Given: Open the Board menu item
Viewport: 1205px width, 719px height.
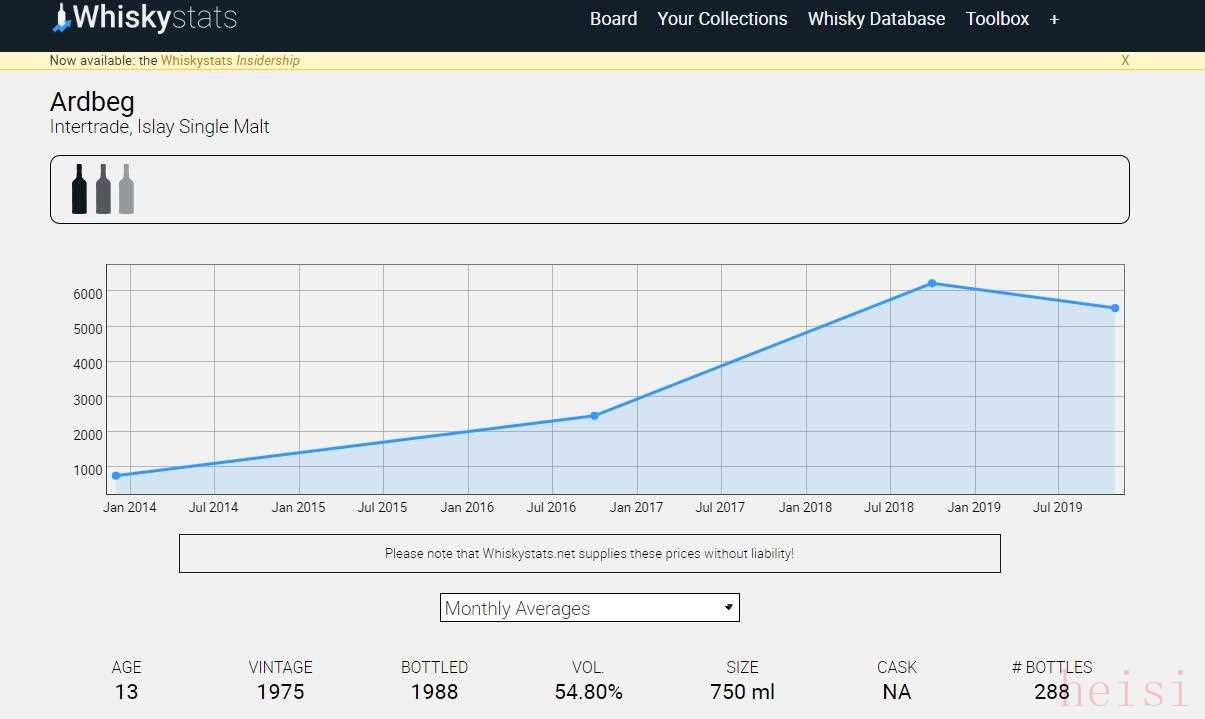Looking at the screenshot, I should click(613, 19).
